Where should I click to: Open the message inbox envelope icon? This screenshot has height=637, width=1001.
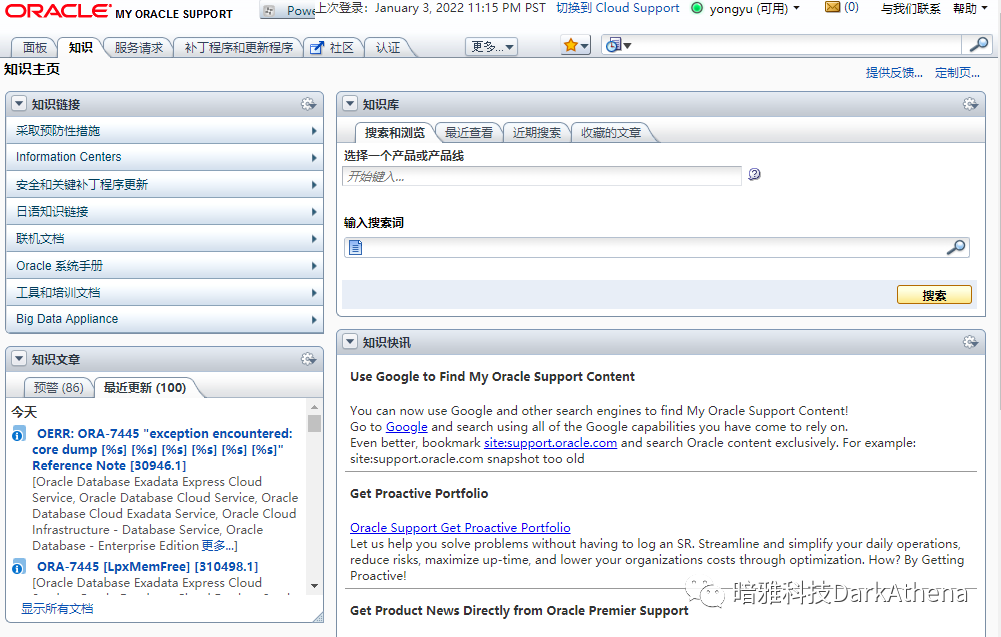point(832,8)
